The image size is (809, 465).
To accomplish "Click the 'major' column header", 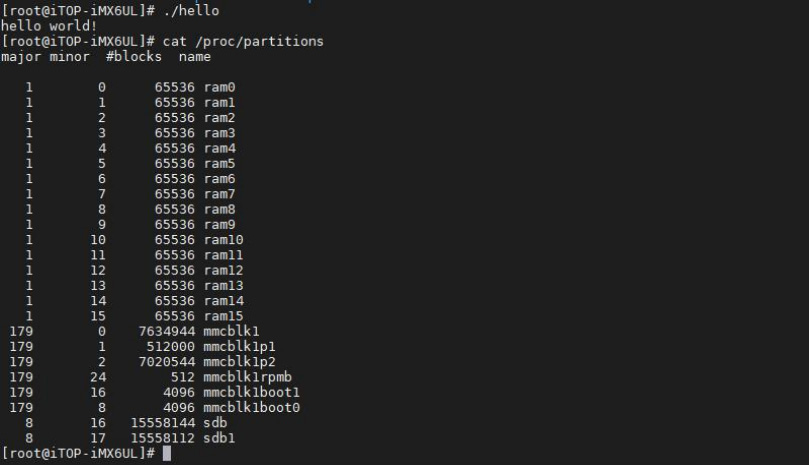I will click(21, 57).
